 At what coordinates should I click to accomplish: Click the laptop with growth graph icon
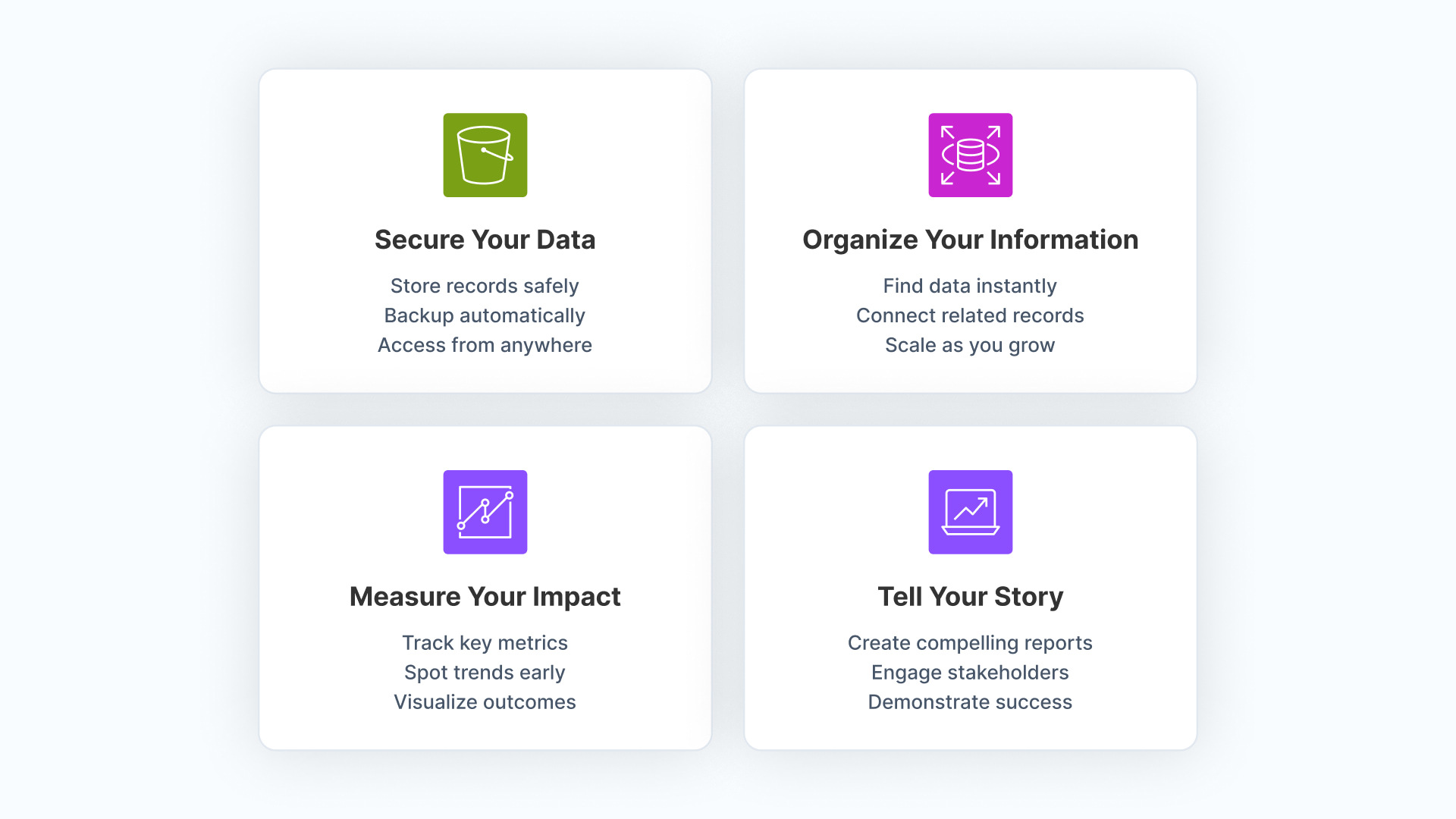(970, 512)
